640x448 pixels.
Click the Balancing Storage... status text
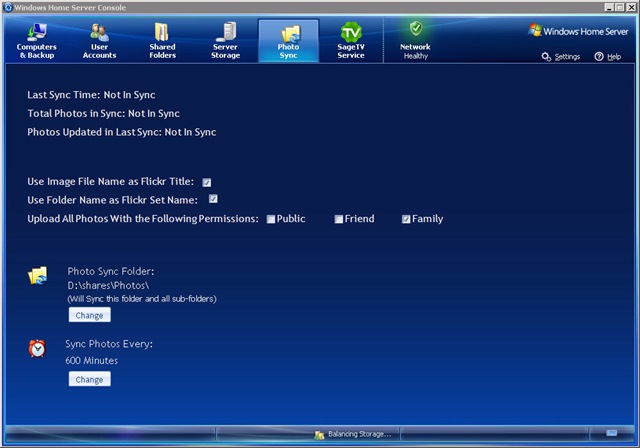click(x=360, y=434)
